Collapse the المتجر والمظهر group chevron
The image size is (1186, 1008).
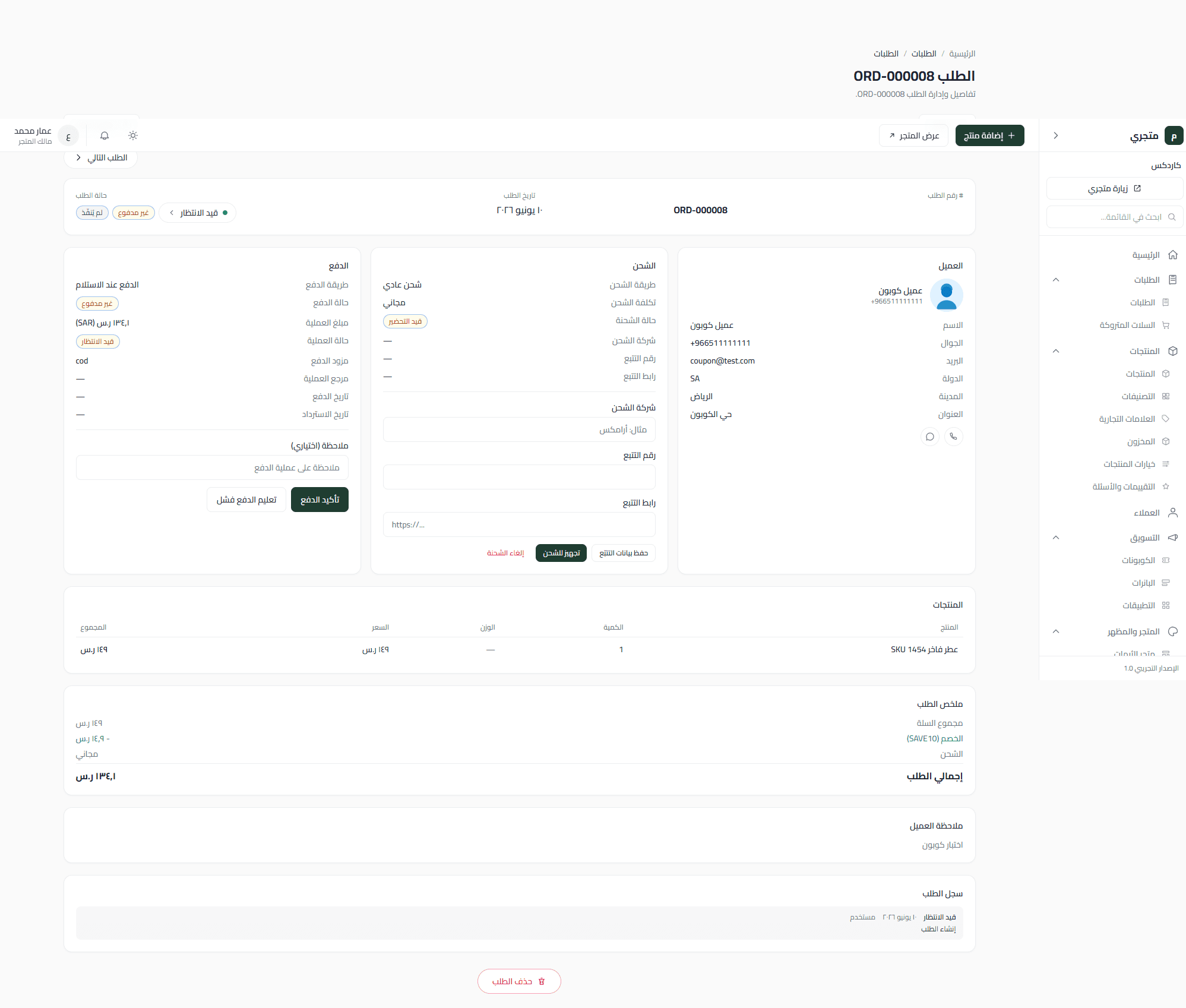pos(1056,631)
